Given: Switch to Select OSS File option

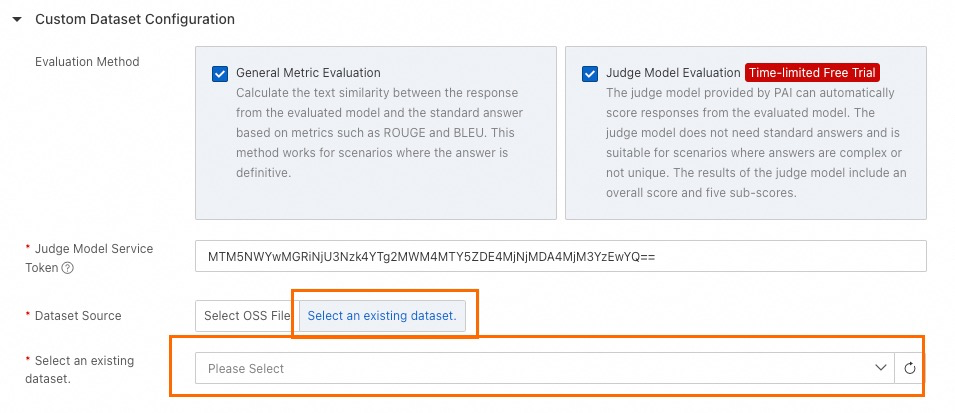Looking at the screenshot, I should click(x=247, y=316).
